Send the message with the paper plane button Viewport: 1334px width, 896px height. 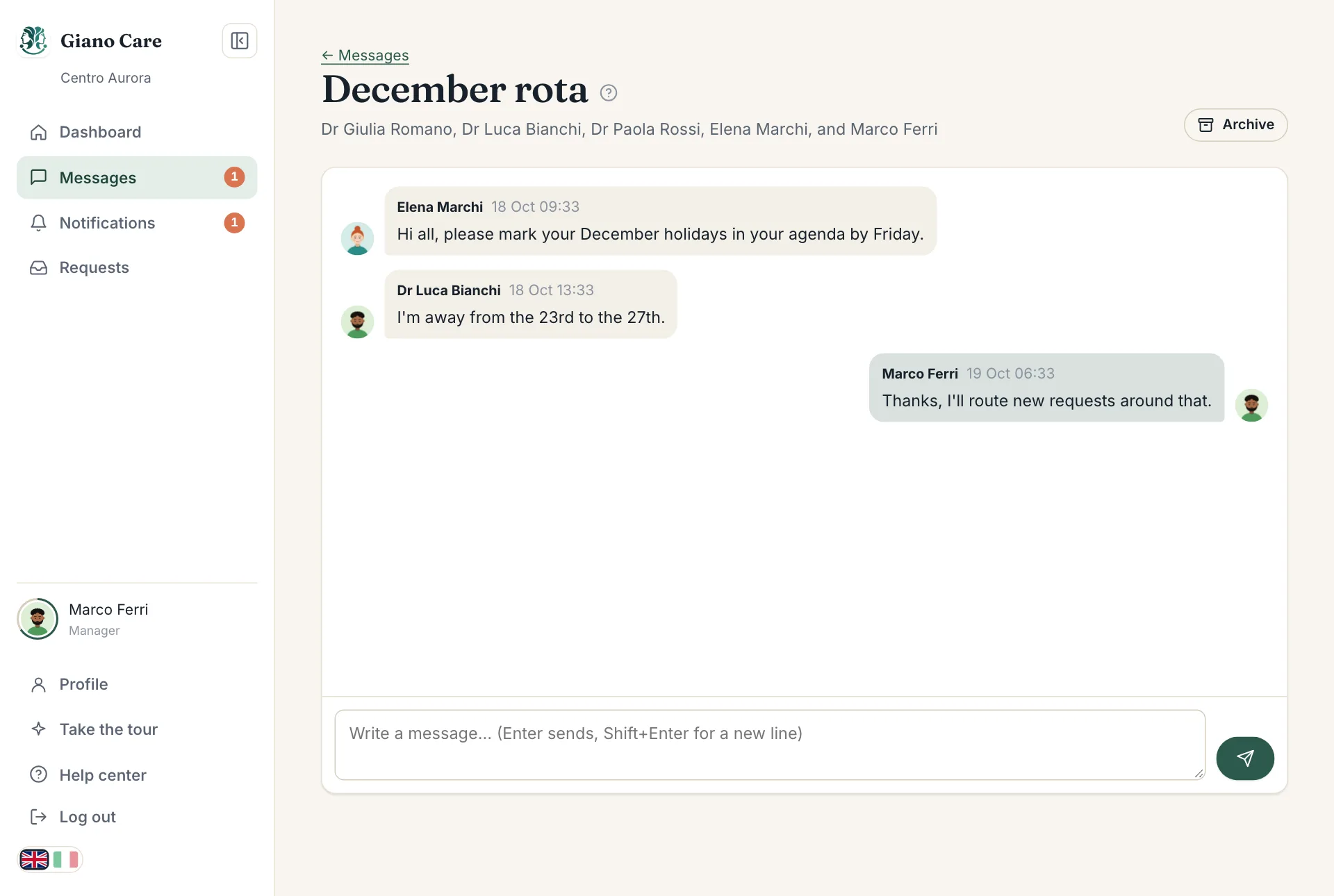coord(1245,758)
